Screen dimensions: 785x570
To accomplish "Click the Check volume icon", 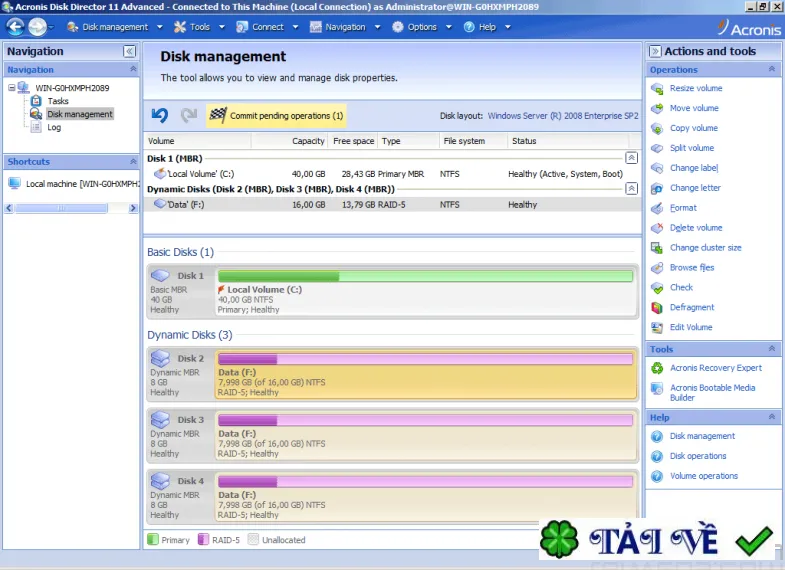I will (x=657, y=288).
